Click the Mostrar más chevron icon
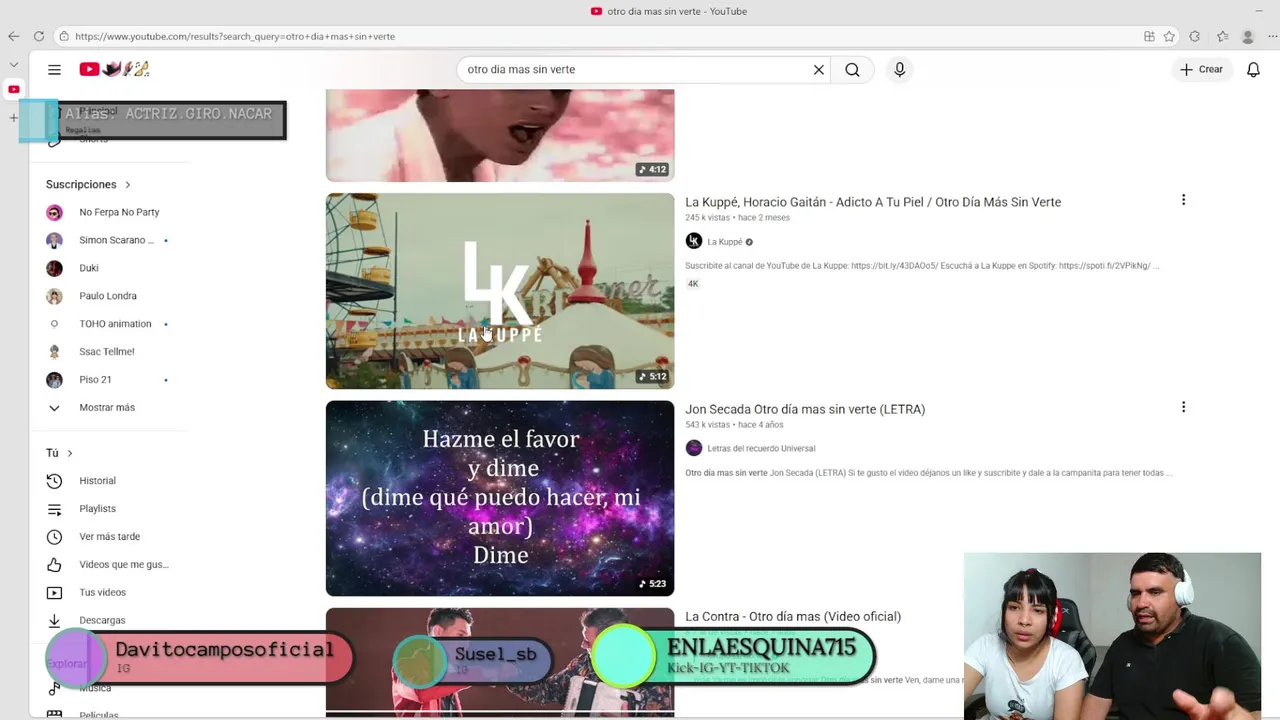This screenshot has width=1280, height=720. click(x=54, y=408)
